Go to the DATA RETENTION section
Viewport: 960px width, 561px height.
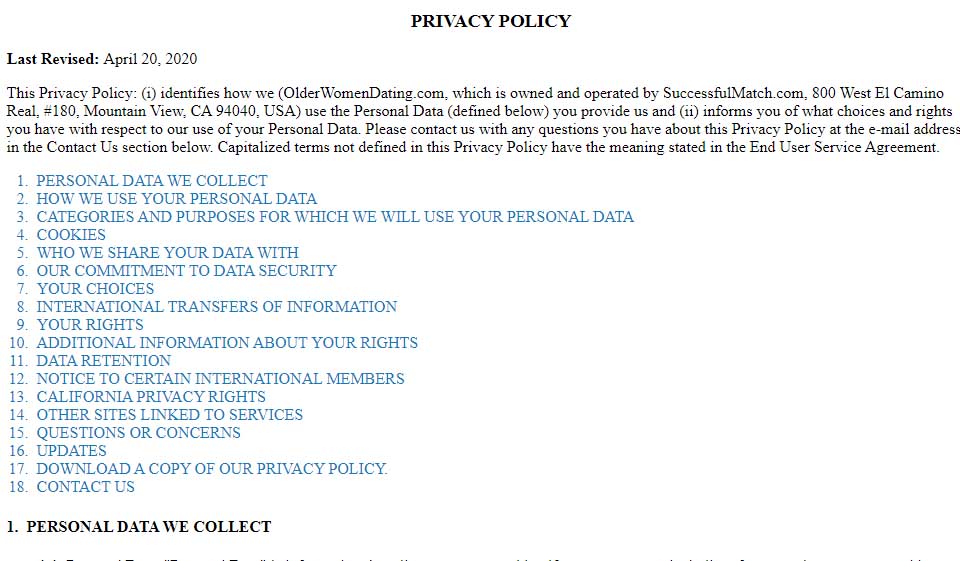[x=103, y=361]
